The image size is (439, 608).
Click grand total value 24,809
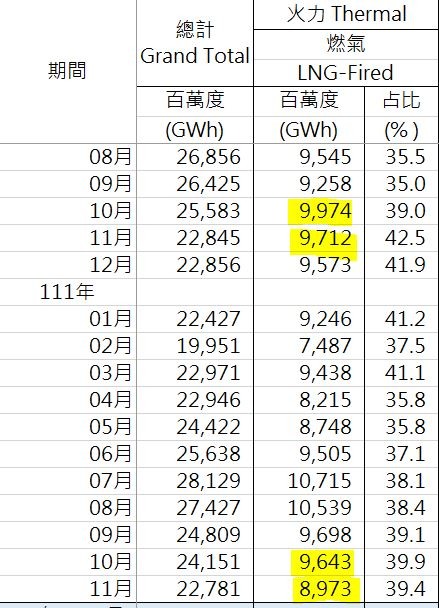[x=208, y=534]
